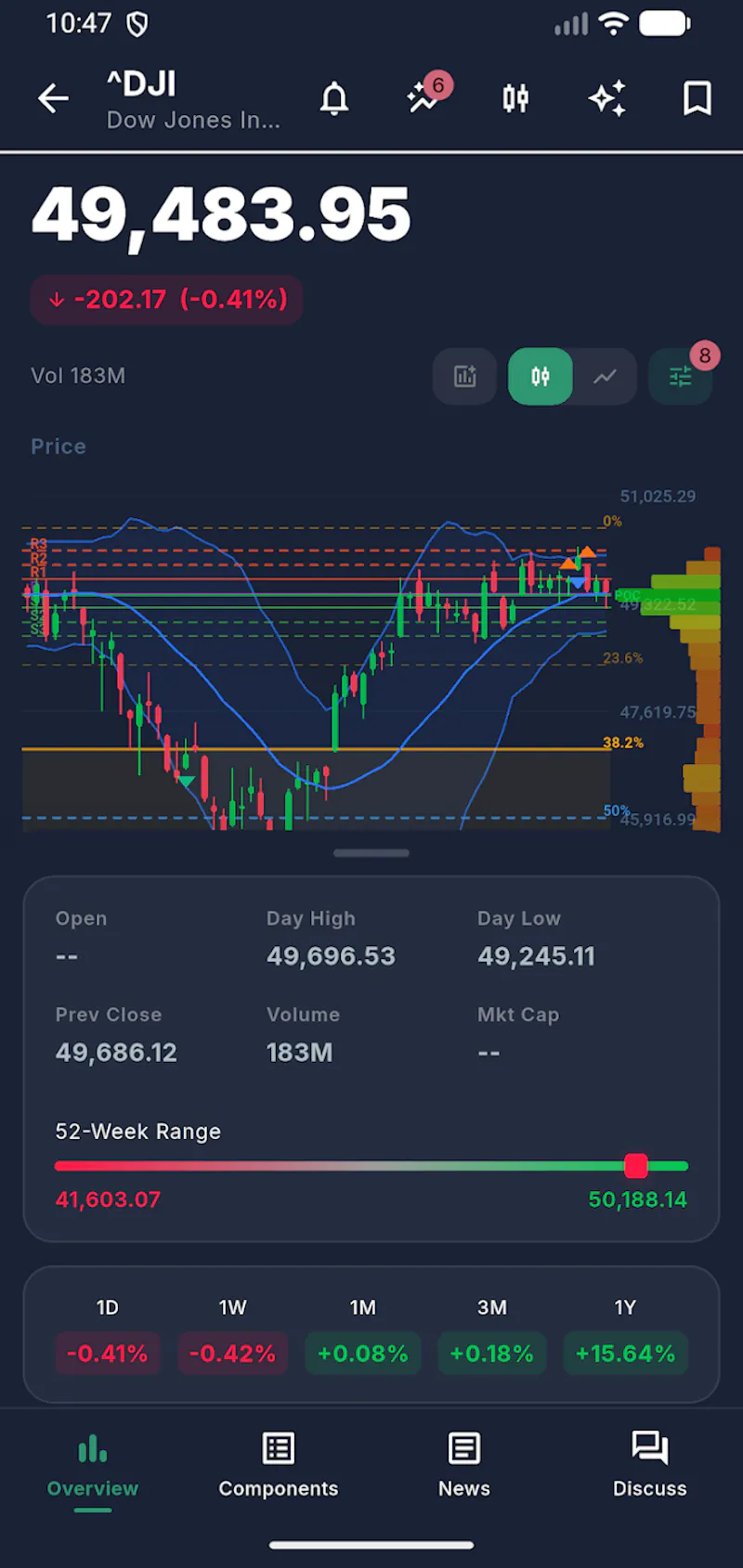Open signals icon with 6 badge

(x=427, y=95)
